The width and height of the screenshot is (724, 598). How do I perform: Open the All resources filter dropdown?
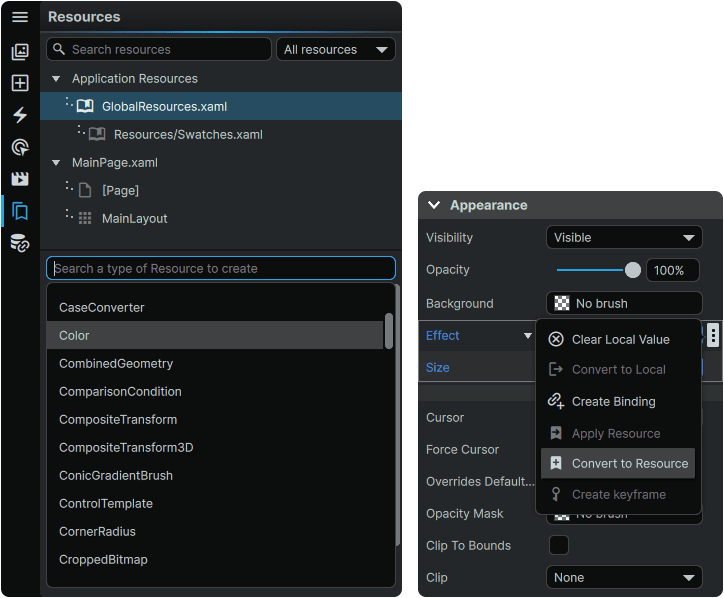click(336, 49)
